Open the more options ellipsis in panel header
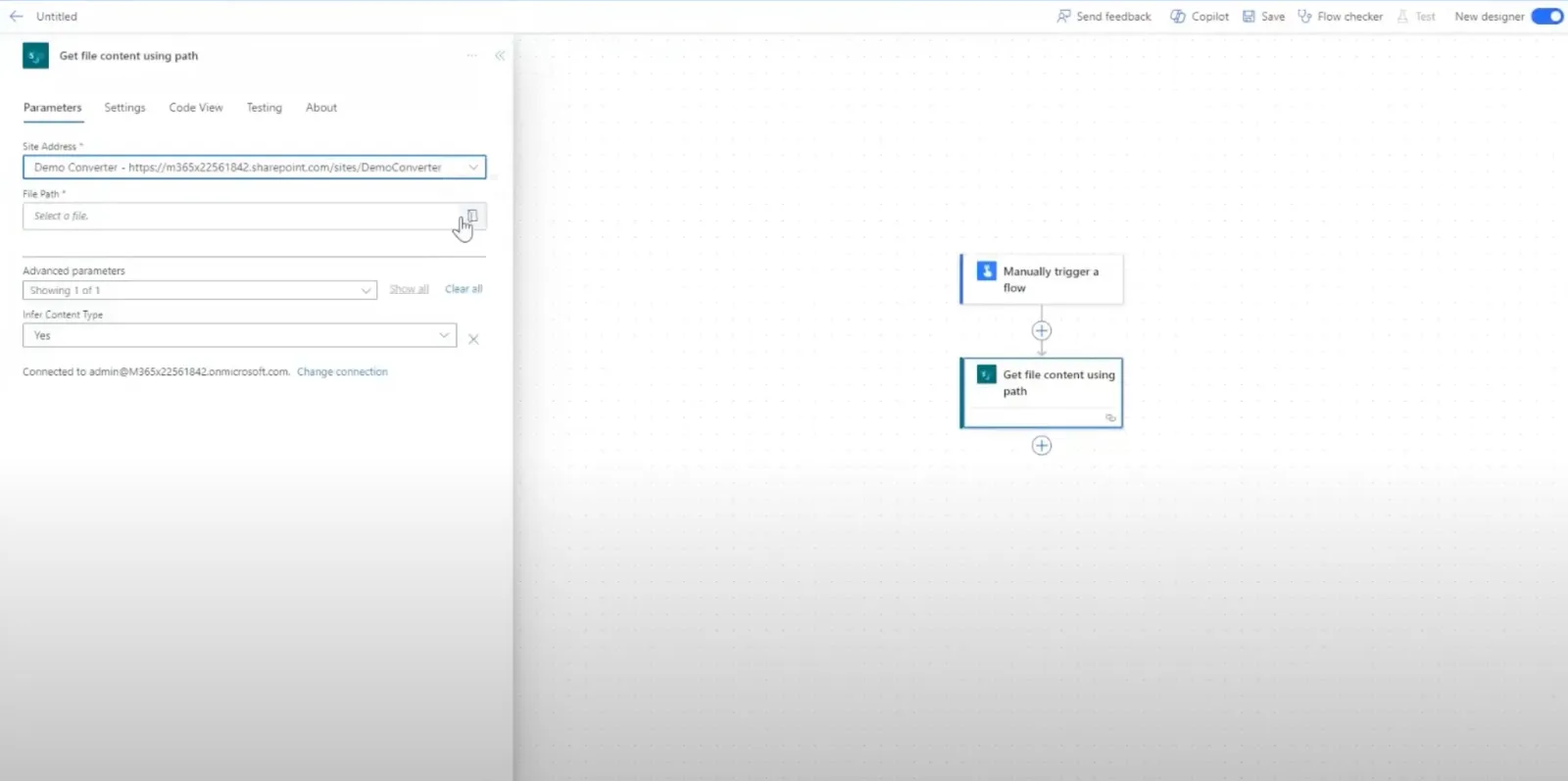1568x781 pixels. coord(472,56)
